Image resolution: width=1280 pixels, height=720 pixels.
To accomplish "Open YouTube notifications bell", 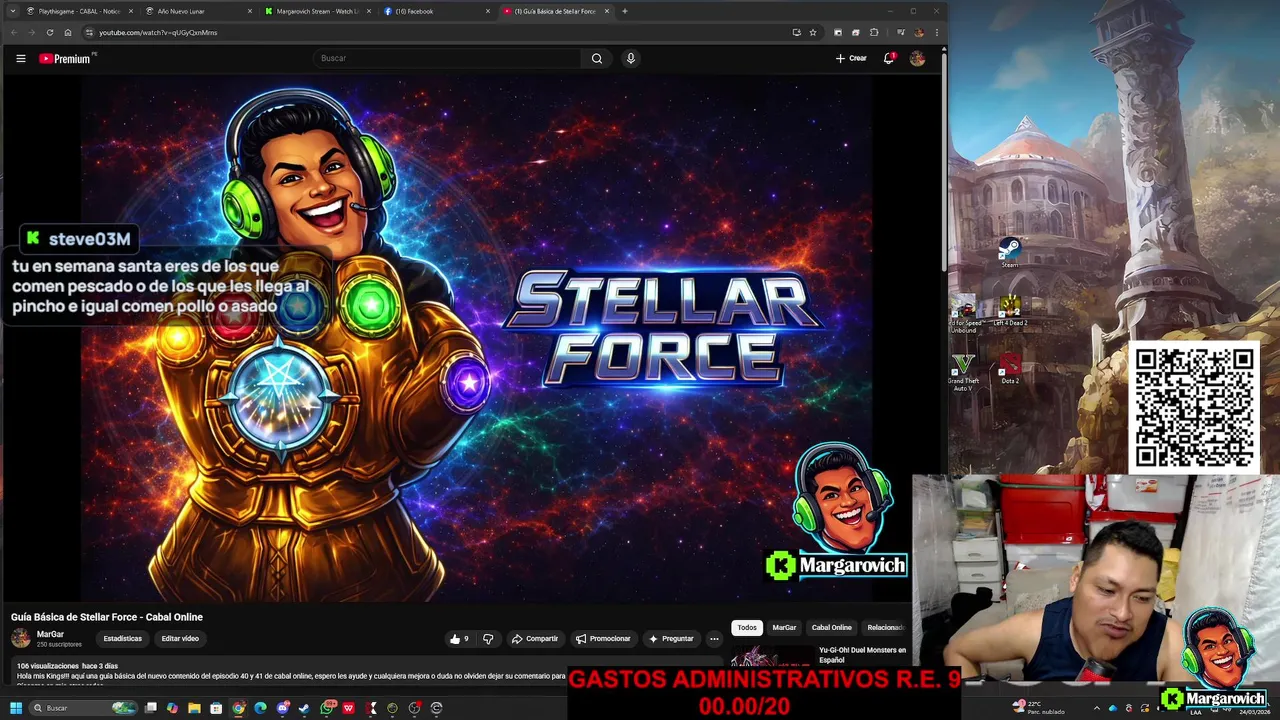I will click(888, 58).
